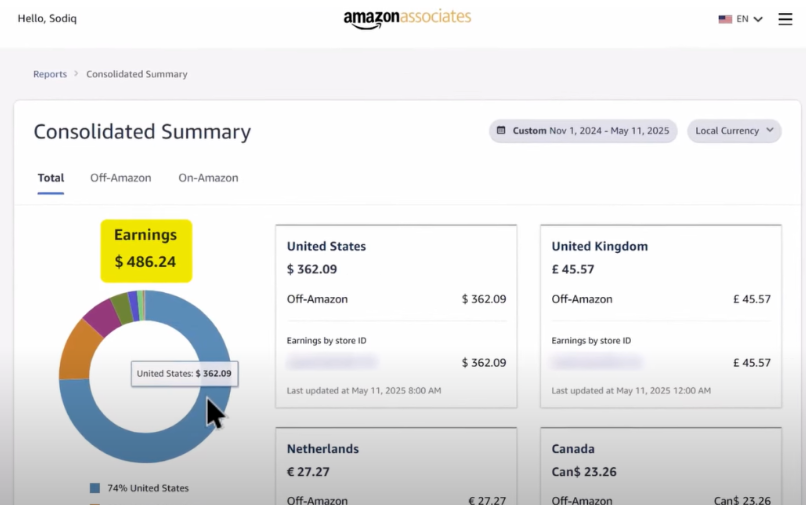Click the purple donut chart segment
The image size is (806, 505).
point(101,317)
